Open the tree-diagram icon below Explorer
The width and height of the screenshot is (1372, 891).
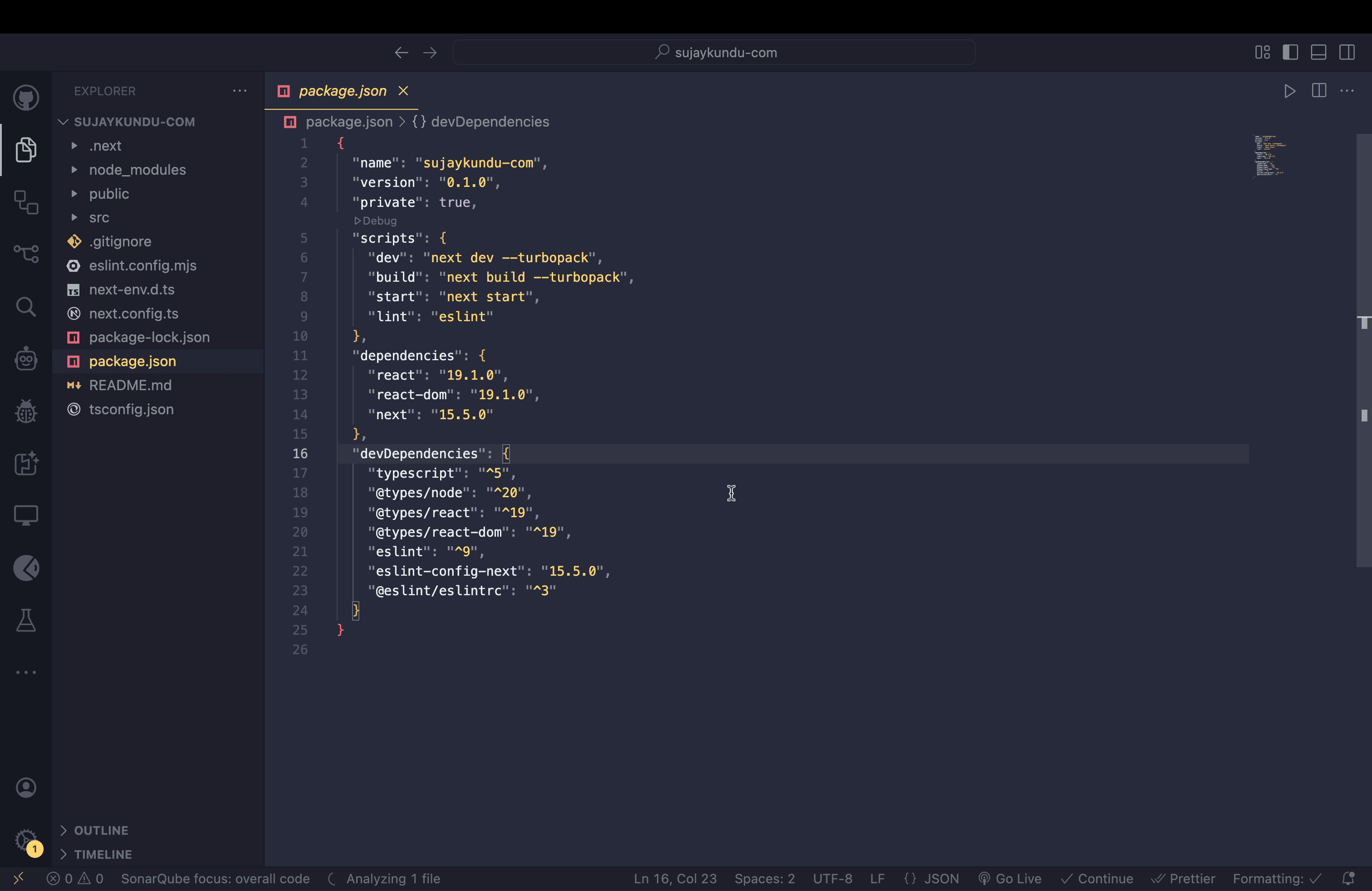click(26, 202)
